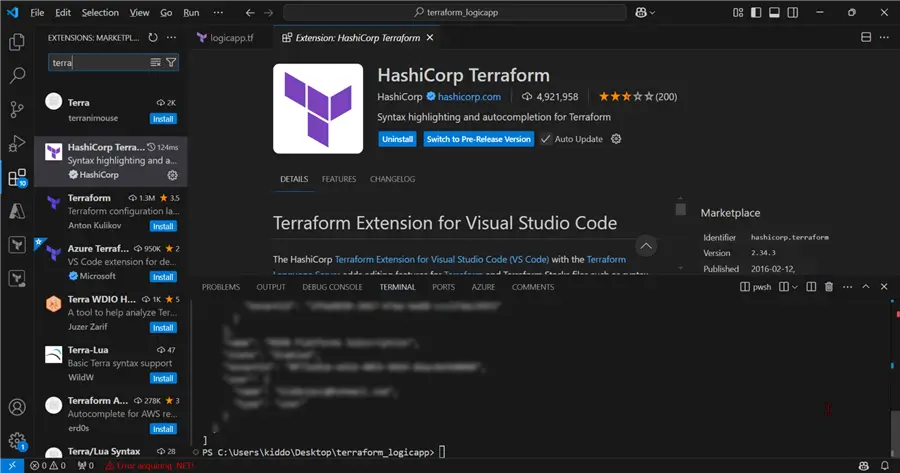
Task: Open the Extensions view icon
Action: tap(17, 177)
